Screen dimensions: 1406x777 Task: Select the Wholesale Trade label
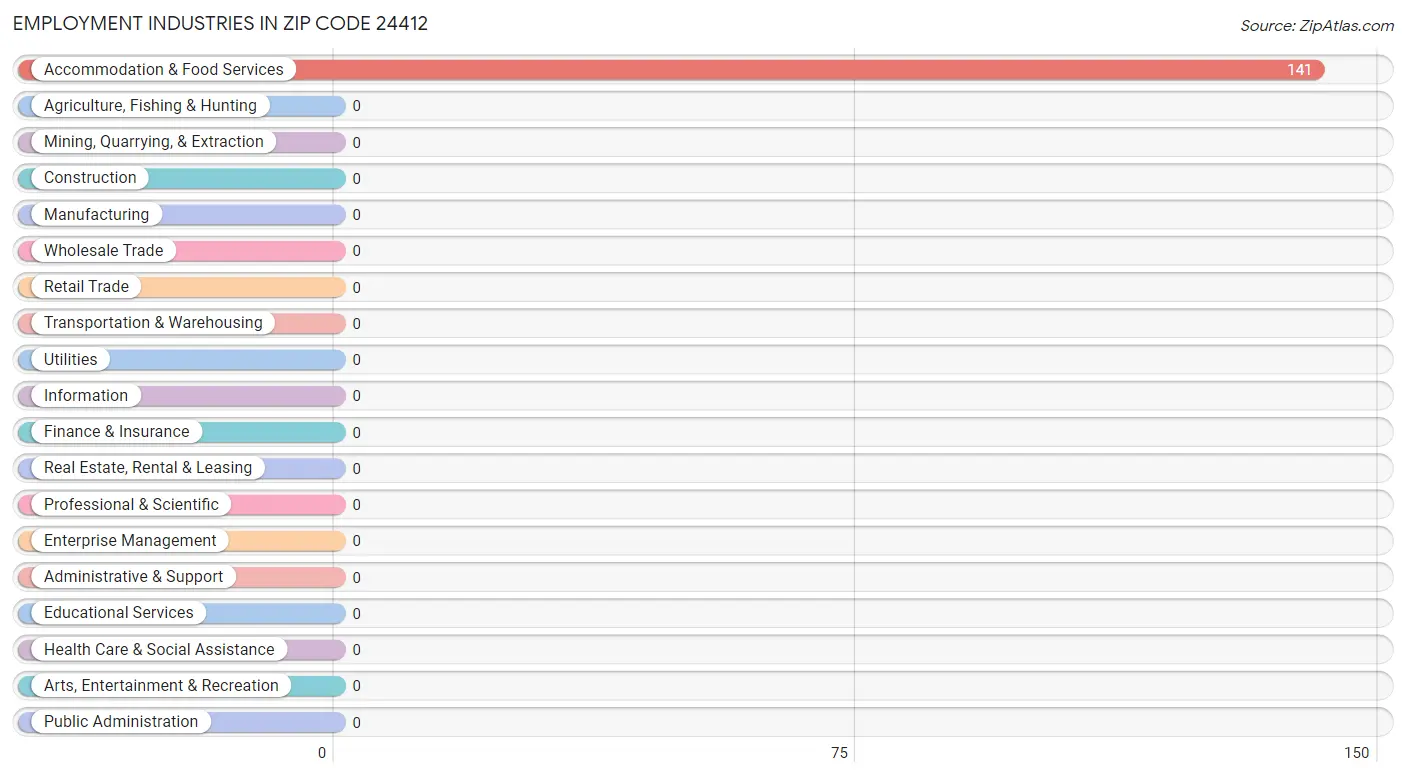(x=103, y=251)
